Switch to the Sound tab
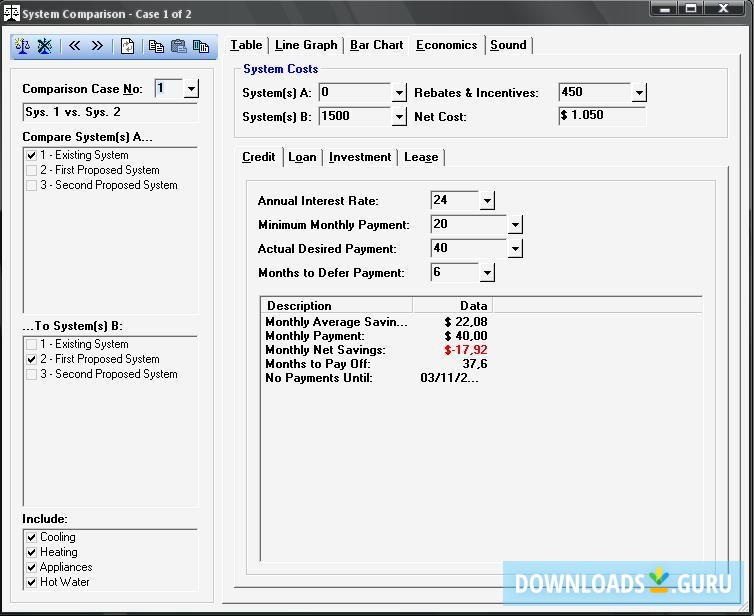 click(x=508, y=45)
